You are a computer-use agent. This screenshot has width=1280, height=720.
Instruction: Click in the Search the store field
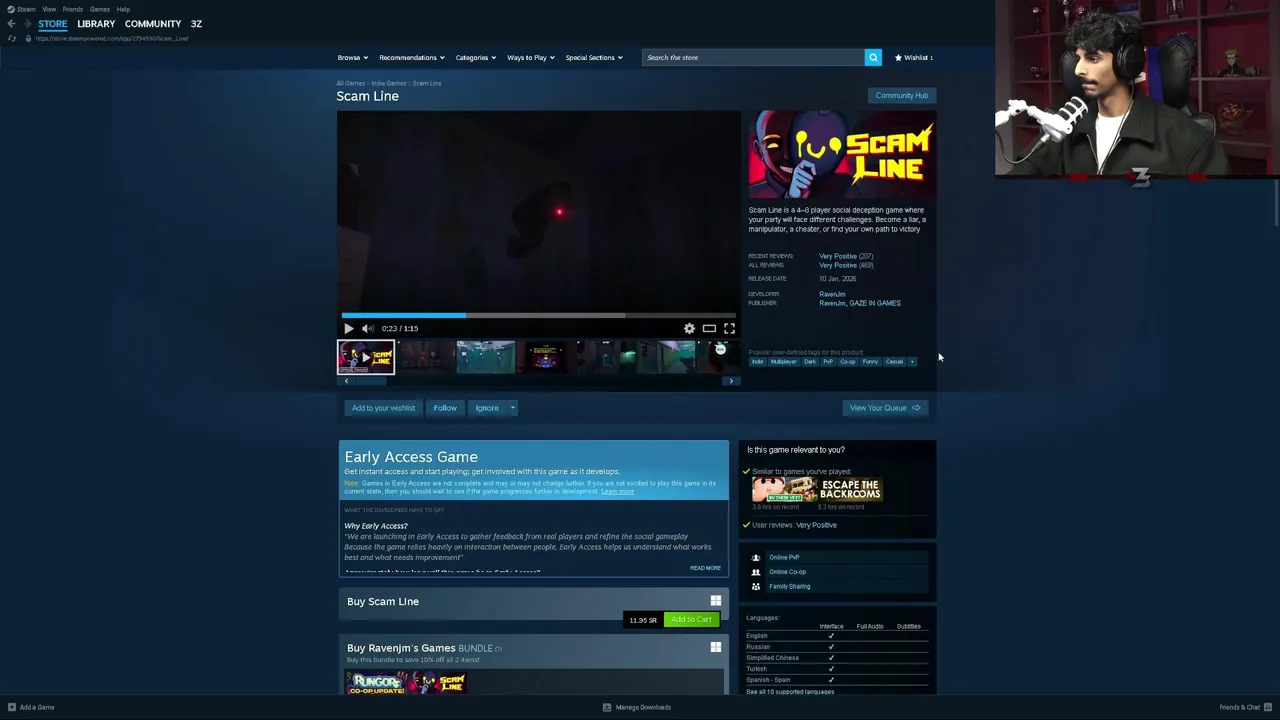(x=753, y=57)
